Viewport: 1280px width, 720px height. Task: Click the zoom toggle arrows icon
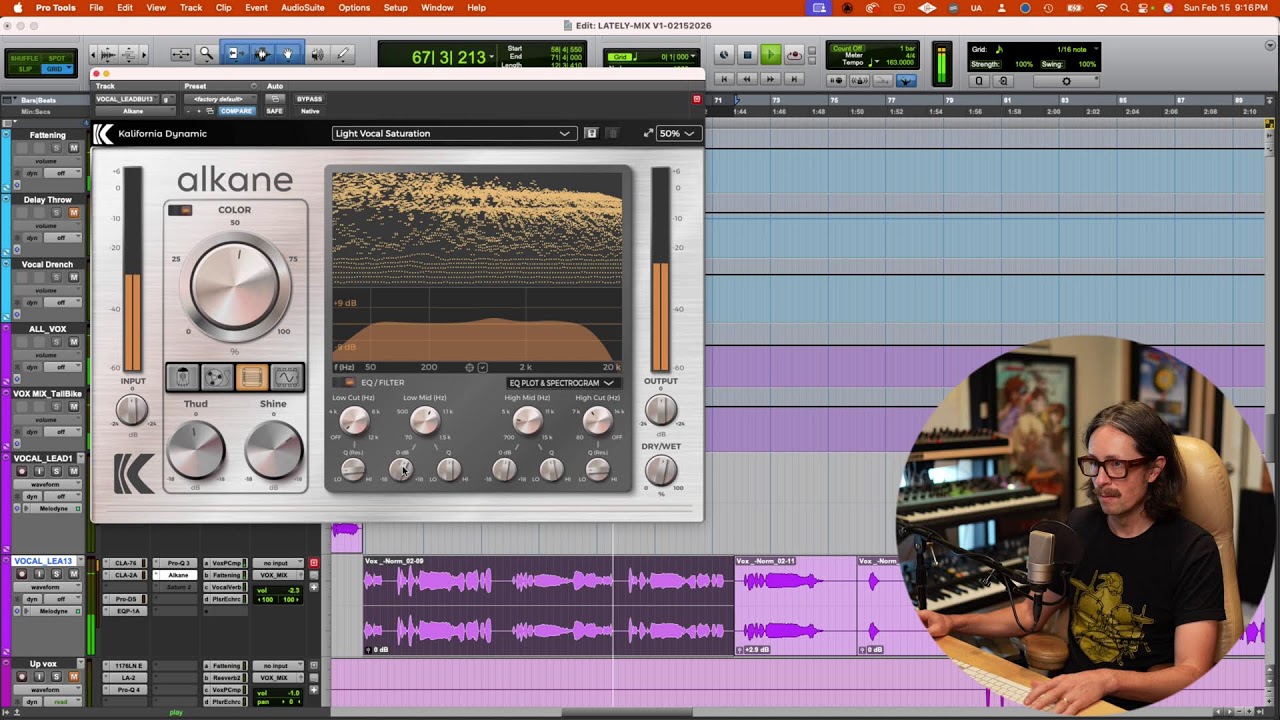181,54
